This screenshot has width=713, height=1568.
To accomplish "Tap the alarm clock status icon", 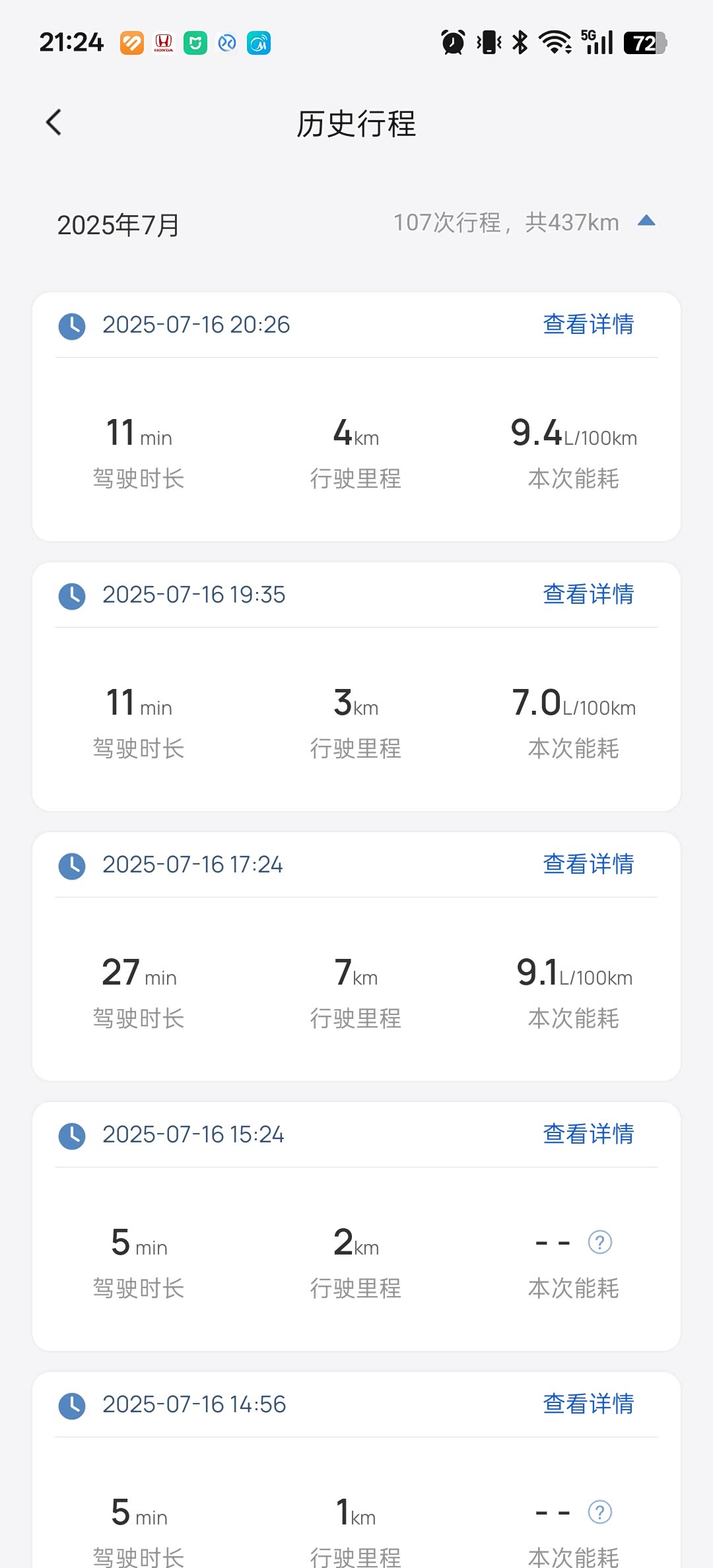I will [453, 43].
